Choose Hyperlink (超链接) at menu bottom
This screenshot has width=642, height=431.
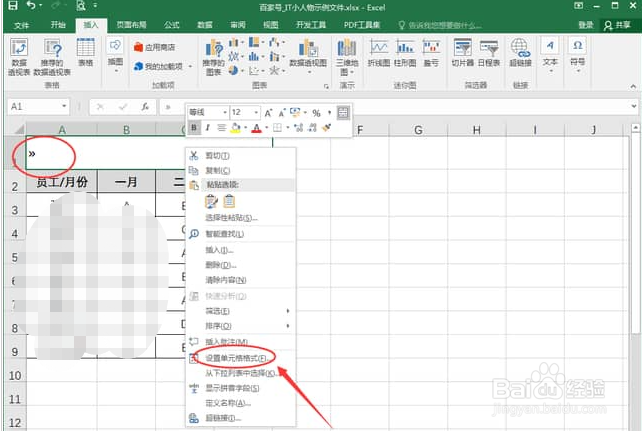[241, 418]
